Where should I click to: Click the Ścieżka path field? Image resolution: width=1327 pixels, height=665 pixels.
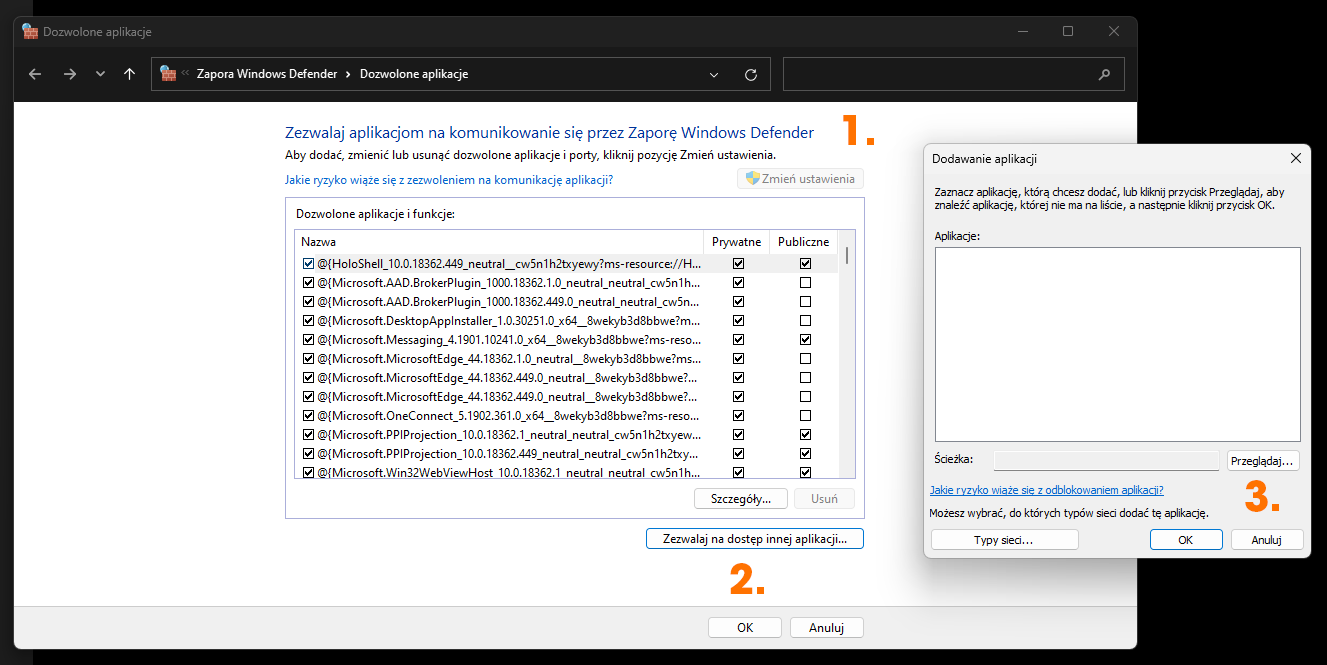1106,460
